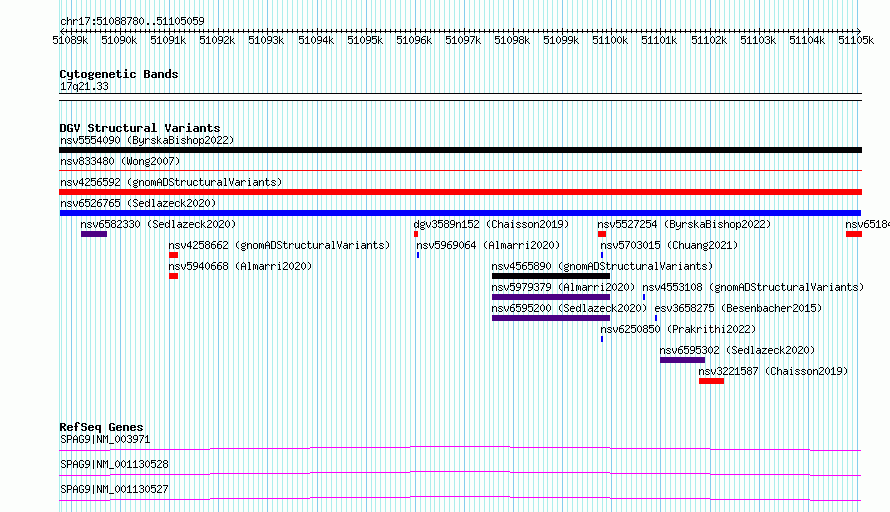This screenshot has width=890, height=512.
Task: Click the 51103k ruler position
Action: click(758, 40)
